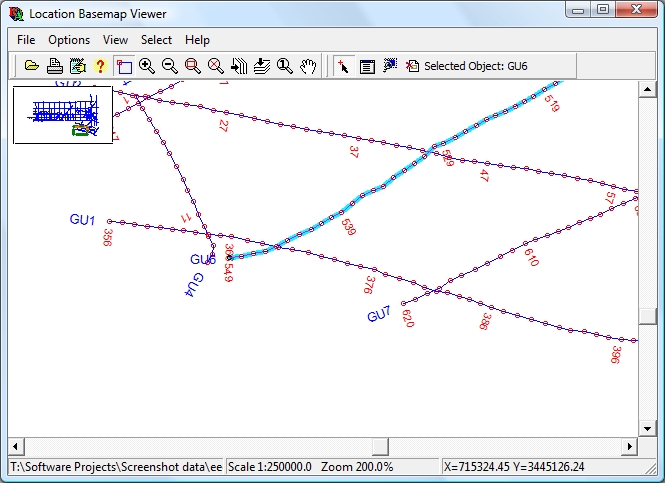Open the View menu
The image size is (665, 483).
pyautogui.click(x=115, y=40)
